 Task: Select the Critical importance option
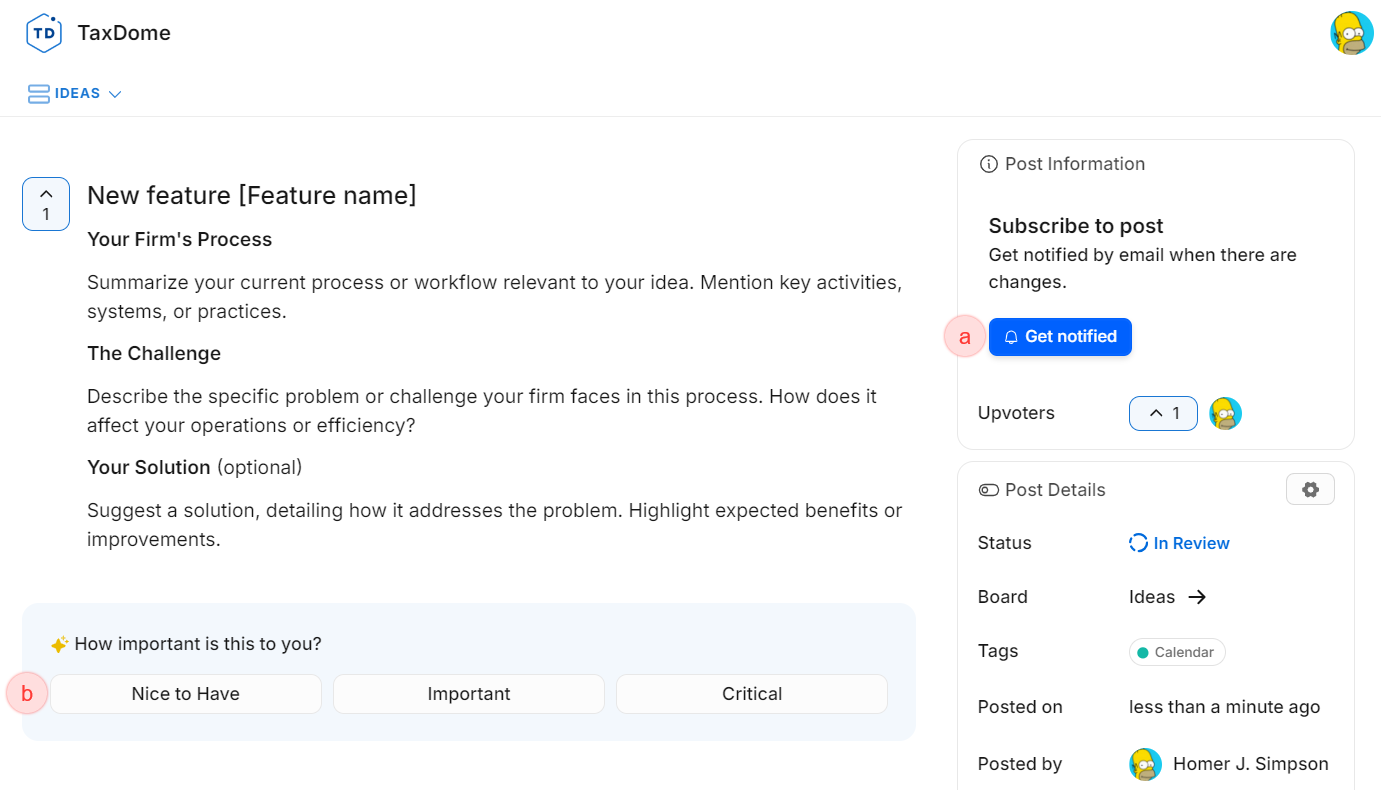(752, 694)
